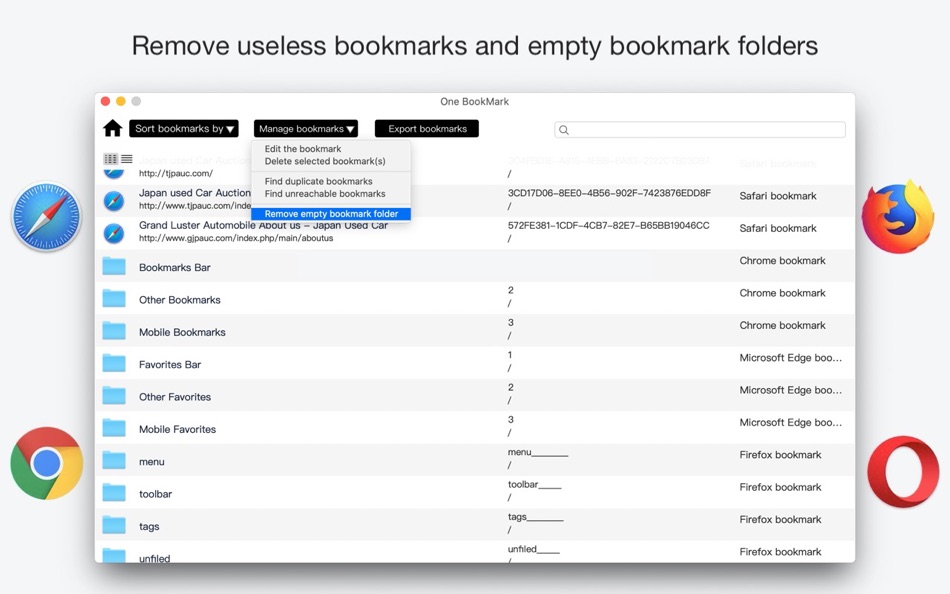Click the http://tjpauc.com/ URL text

point(176,173)
